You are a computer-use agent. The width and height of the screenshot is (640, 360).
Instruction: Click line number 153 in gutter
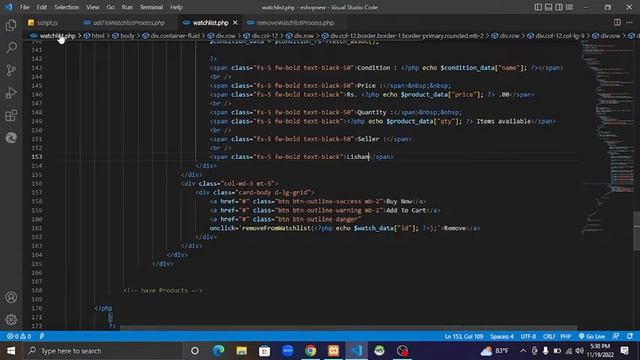point(37,157)
